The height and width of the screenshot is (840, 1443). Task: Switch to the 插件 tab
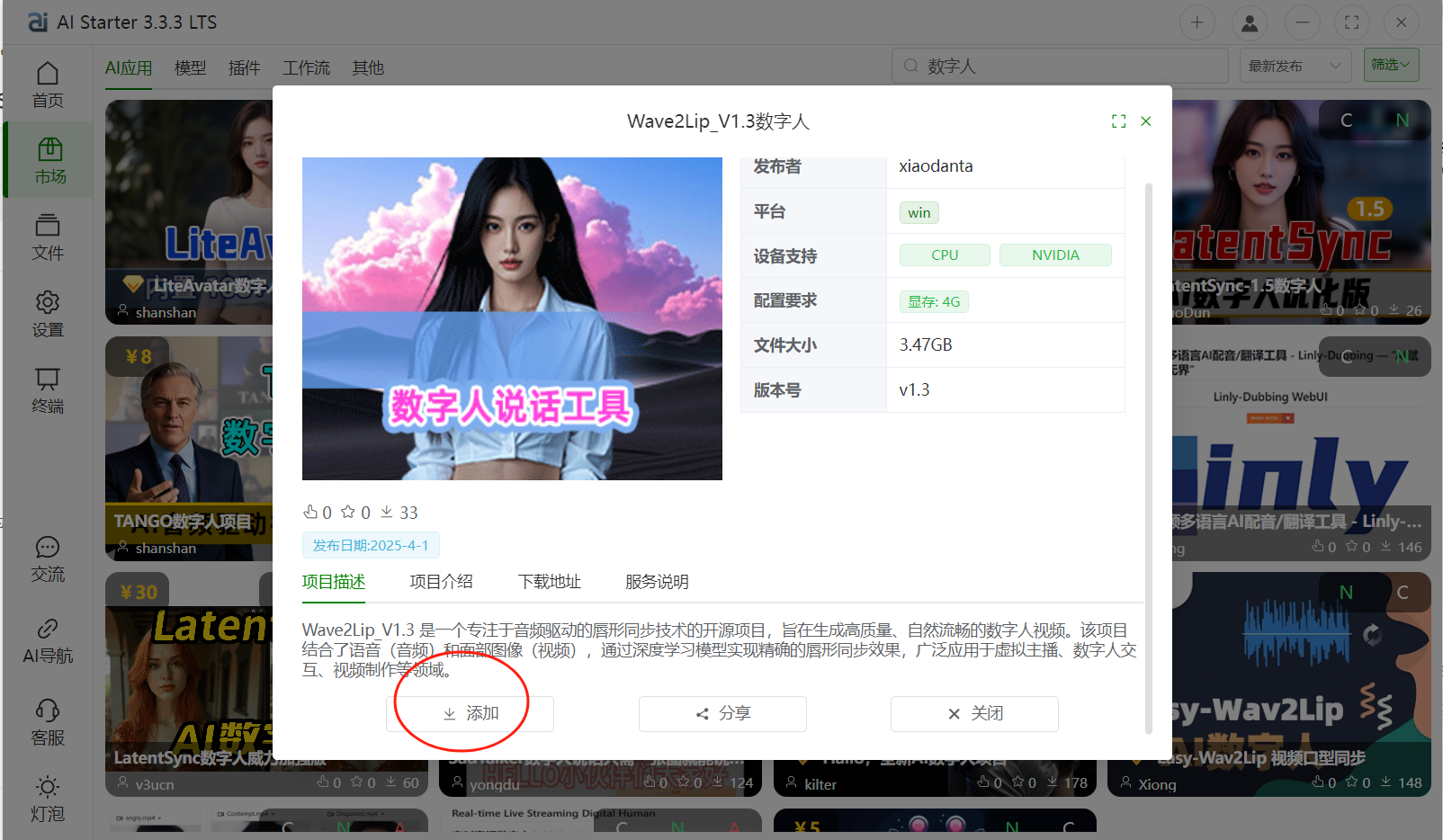tap(244, 67)
